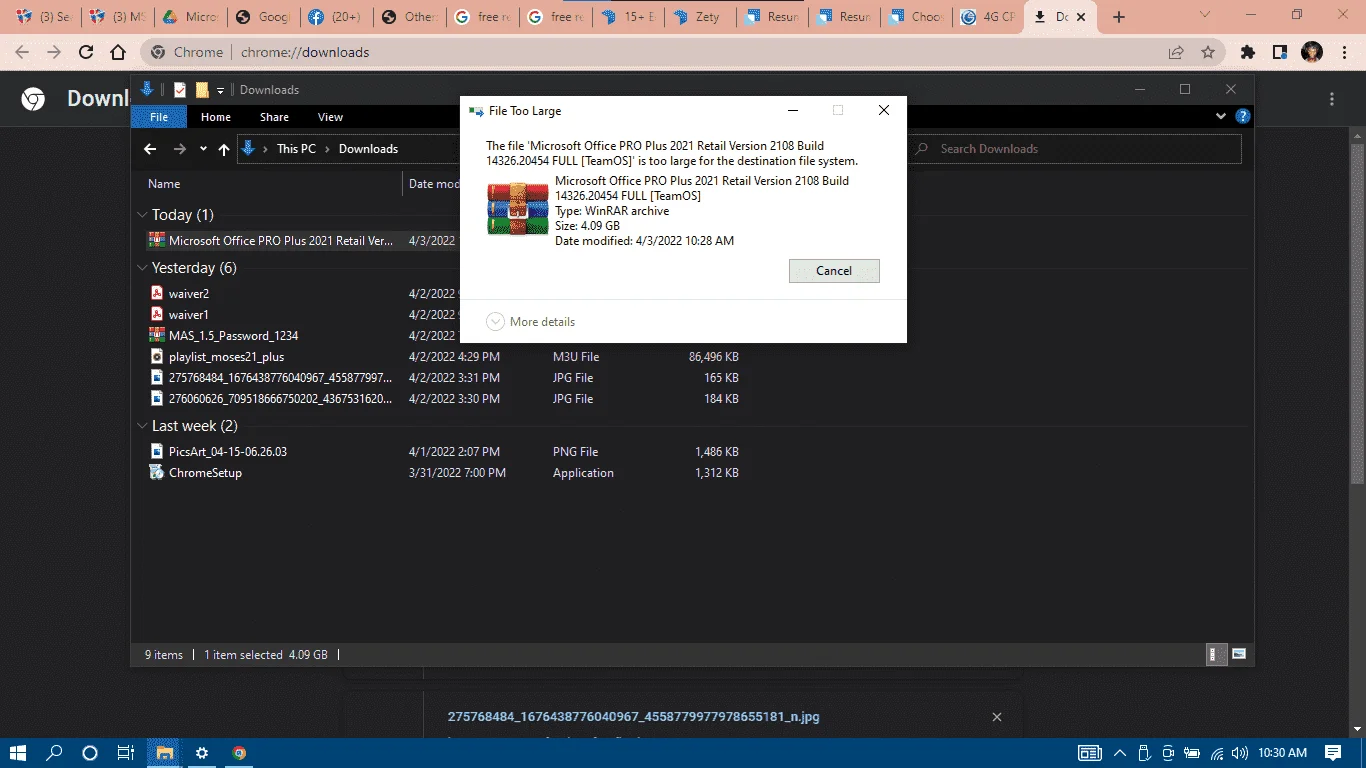Select PicsArt_04-15-06.26.03 file
This screenshot has width=1366, height=768.
click(x=228, y=452)
